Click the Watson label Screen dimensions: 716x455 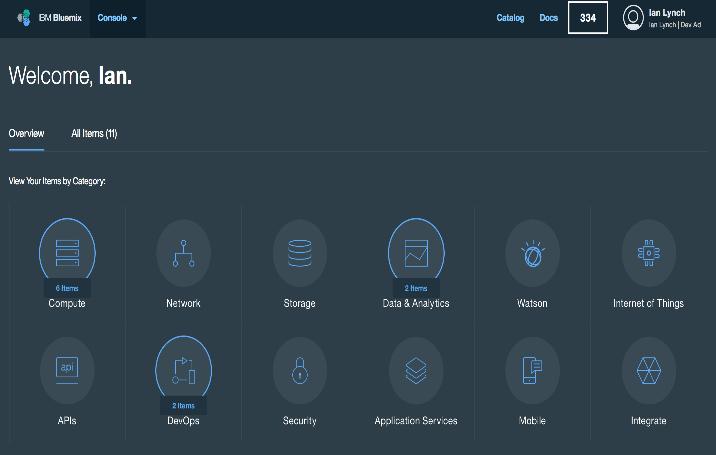click(532, 303)
